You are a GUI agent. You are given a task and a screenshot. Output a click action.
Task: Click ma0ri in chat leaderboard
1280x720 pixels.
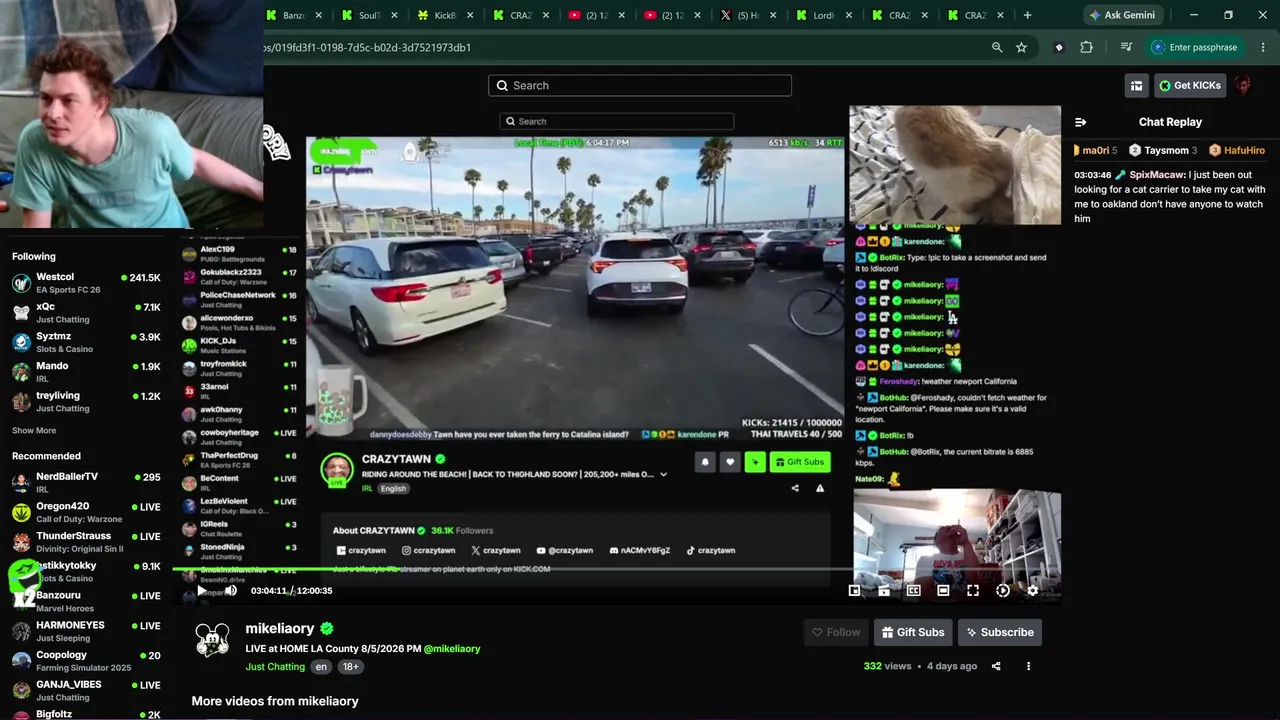tap(1096, 150)
